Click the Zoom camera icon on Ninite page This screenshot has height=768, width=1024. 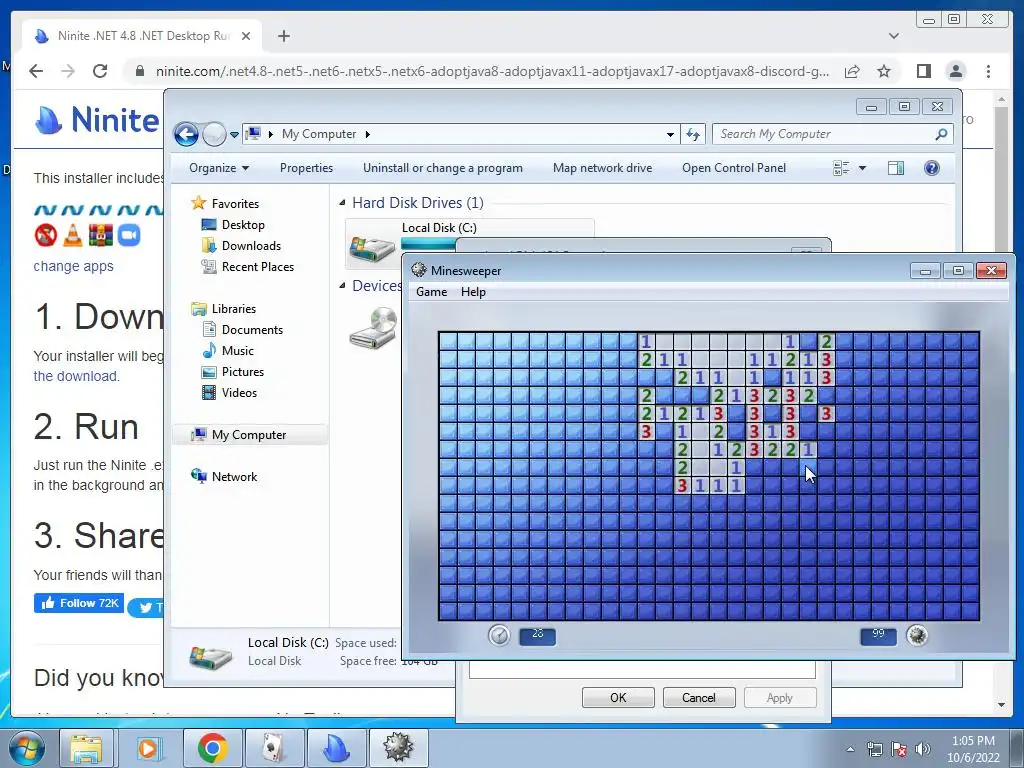(129, 235)
